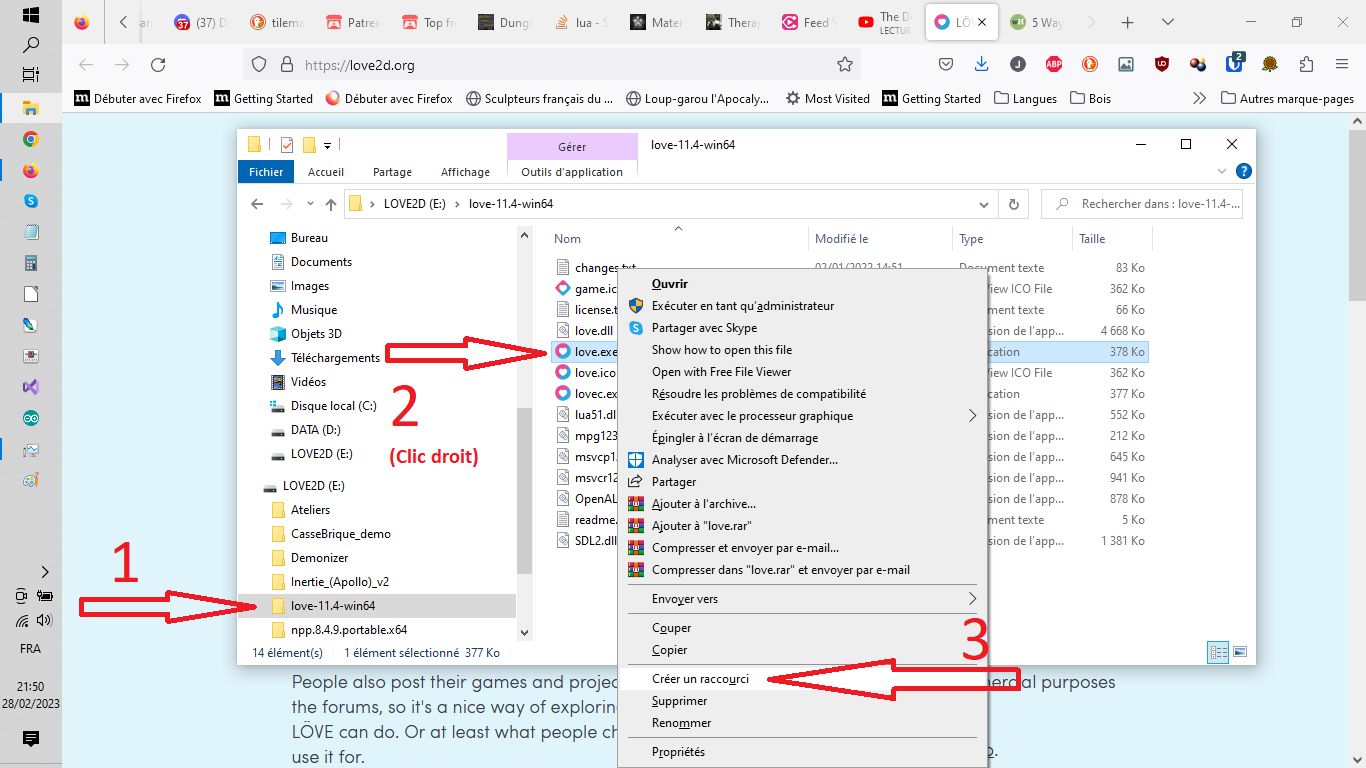Open the Firefox downloads panel

pyautogui.click(x=981, y=65)
